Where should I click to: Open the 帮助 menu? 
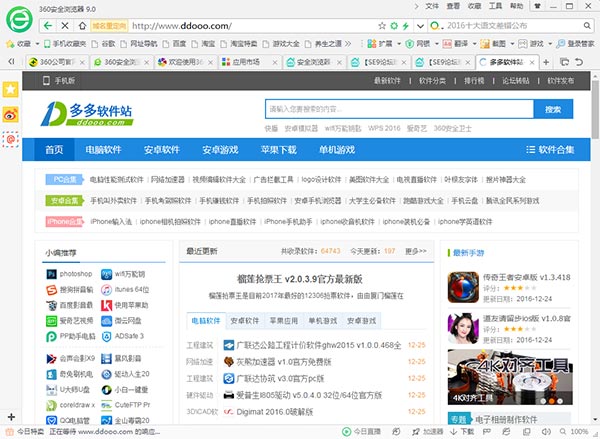pyautogui.click(x=516, y=6)
